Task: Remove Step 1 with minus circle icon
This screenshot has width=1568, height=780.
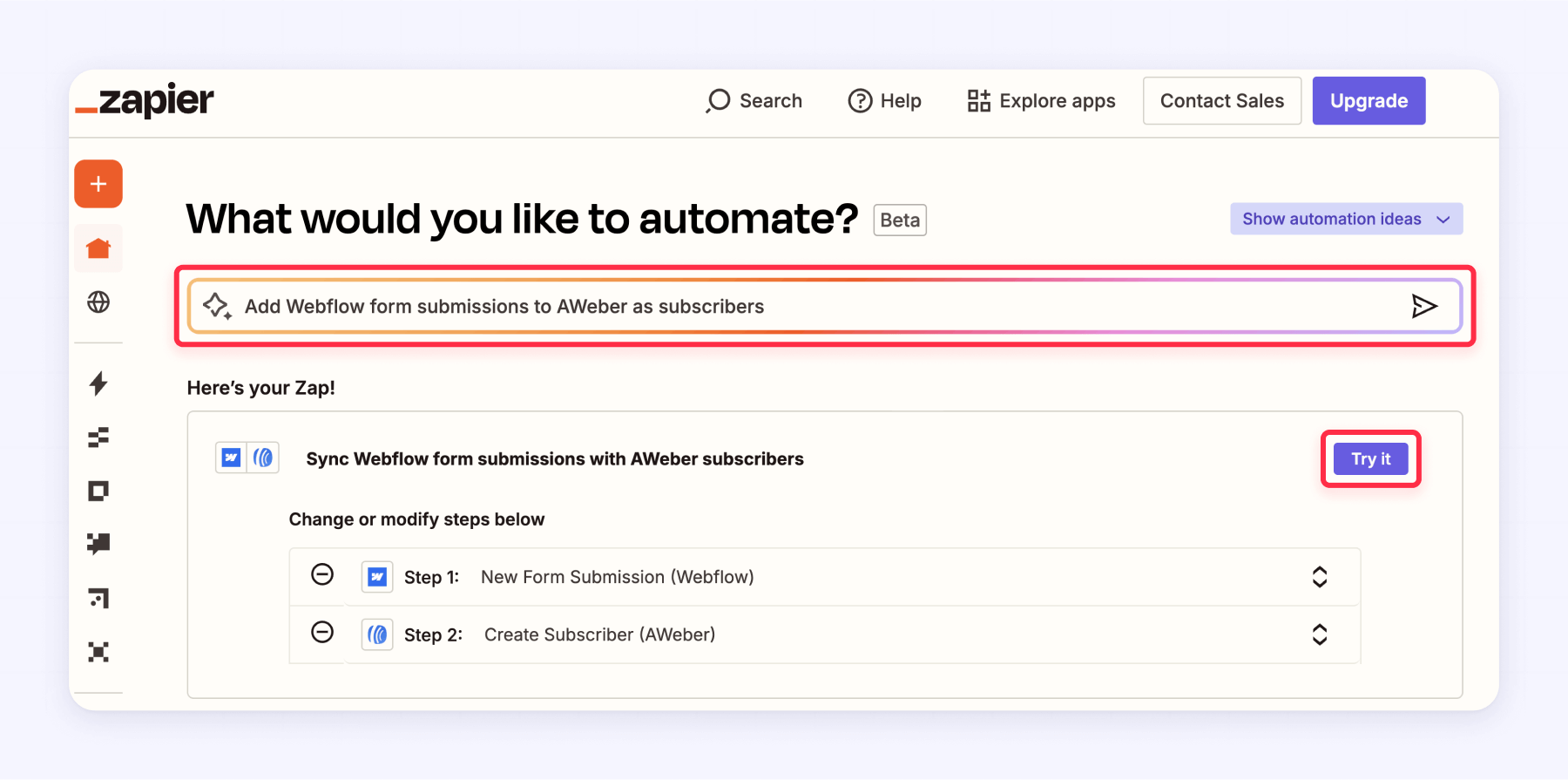Action: (x=322, y=575)
